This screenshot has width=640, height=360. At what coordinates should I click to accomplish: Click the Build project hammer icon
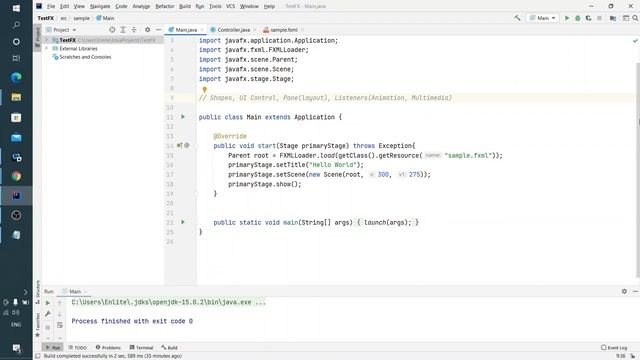517,18
